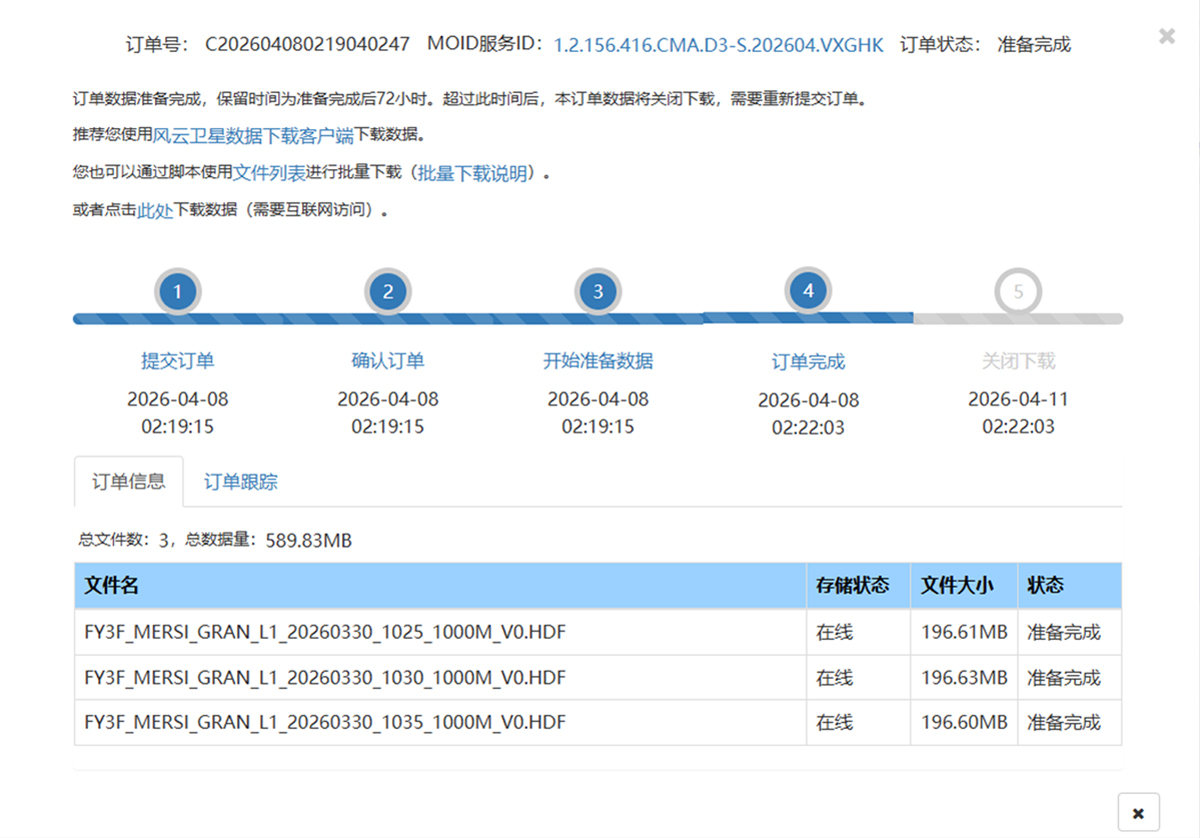
Task: Click step 4 circle for 订单完成
Action: pos(808,291)
